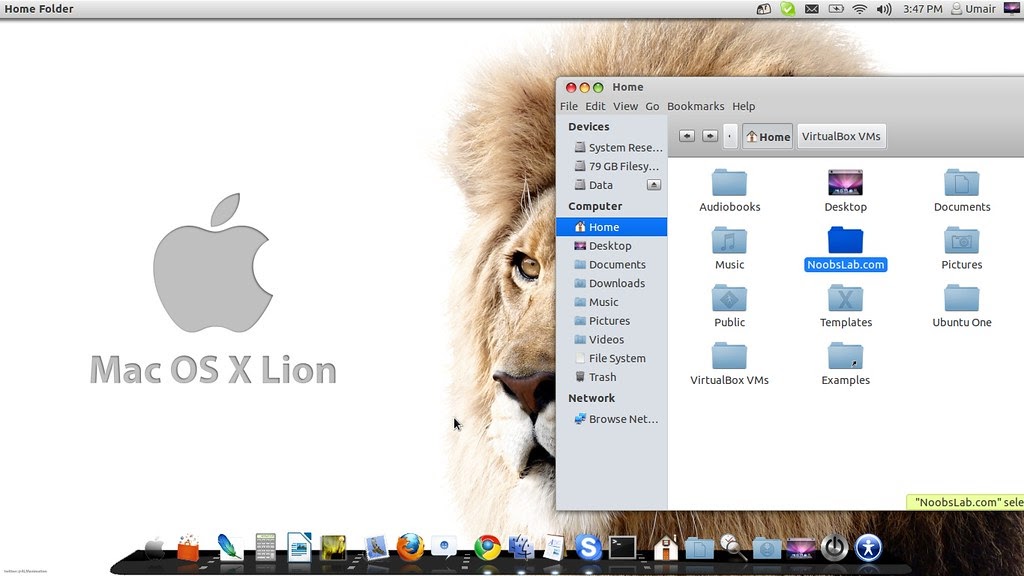
Task: Select System Reserved in Devices sidebar
Action: [x=612, y=148]
